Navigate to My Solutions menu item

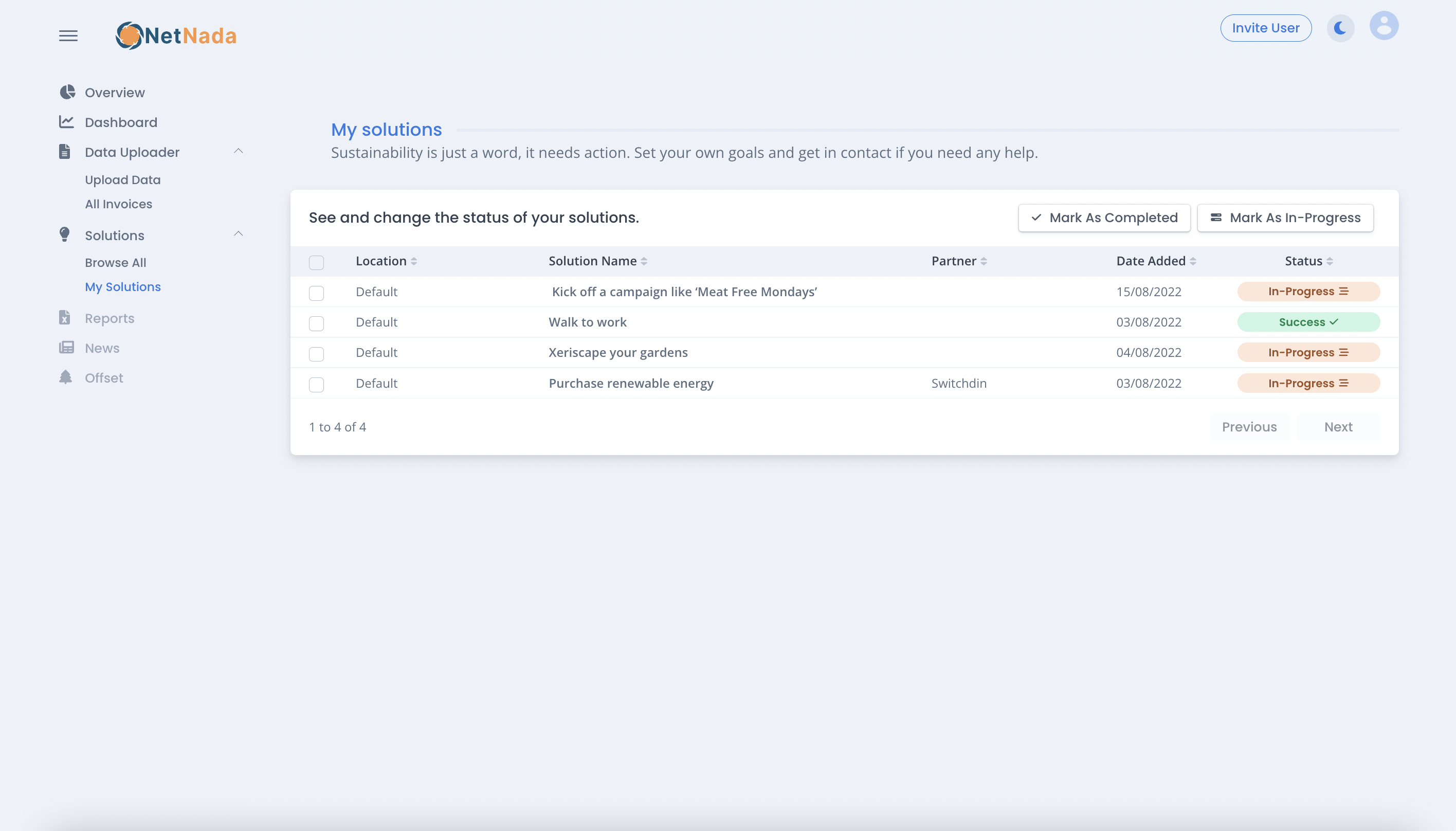point(123,287)
